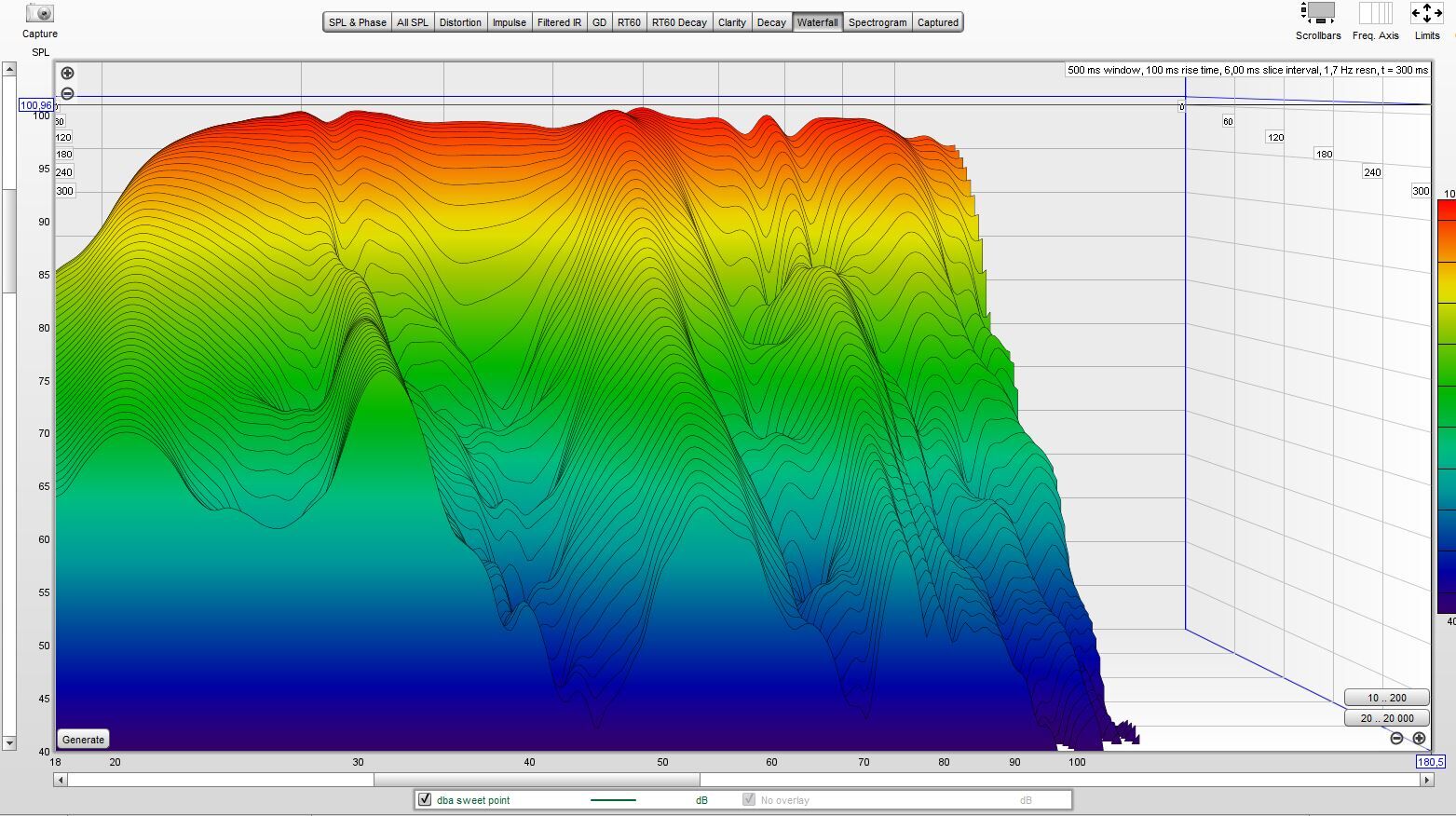Toggle the No overlay checkbox
The image size is (1456, 816).
pyautogui.click(x=749, y=799)
